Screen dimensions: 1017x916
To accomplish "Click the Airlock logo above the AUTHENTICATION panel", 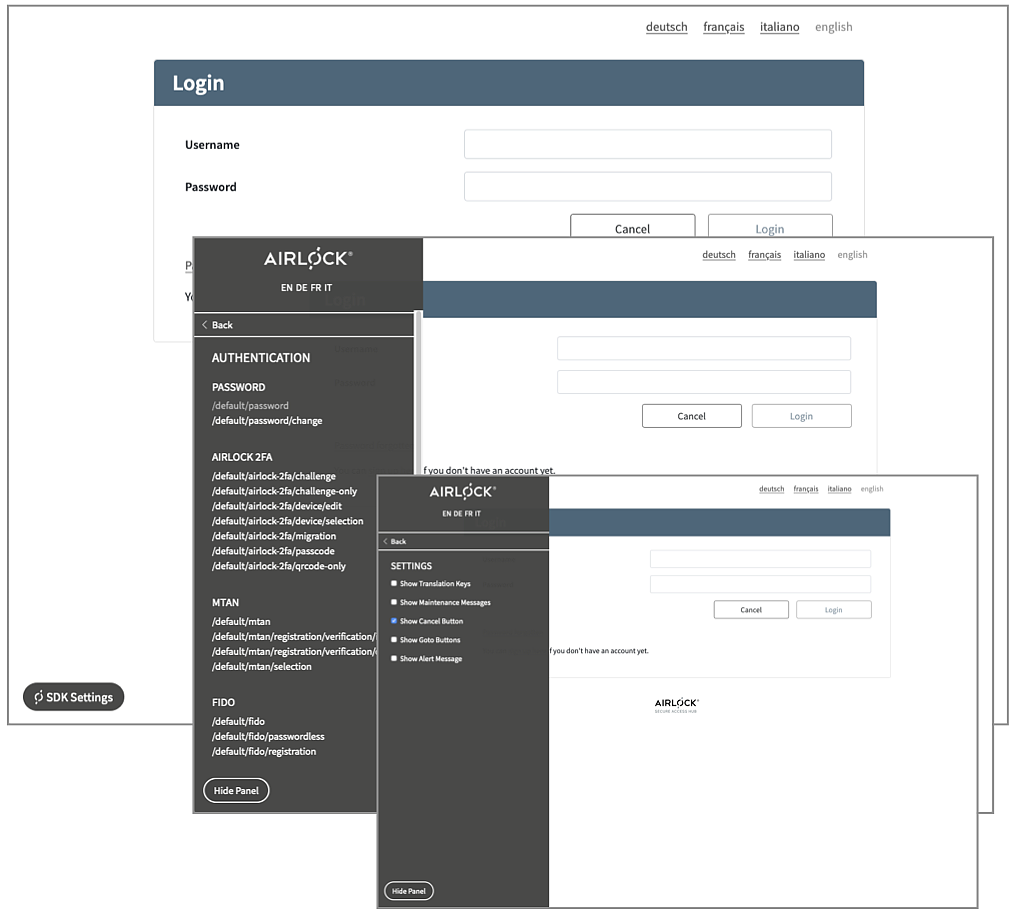I will pos(307,259).
